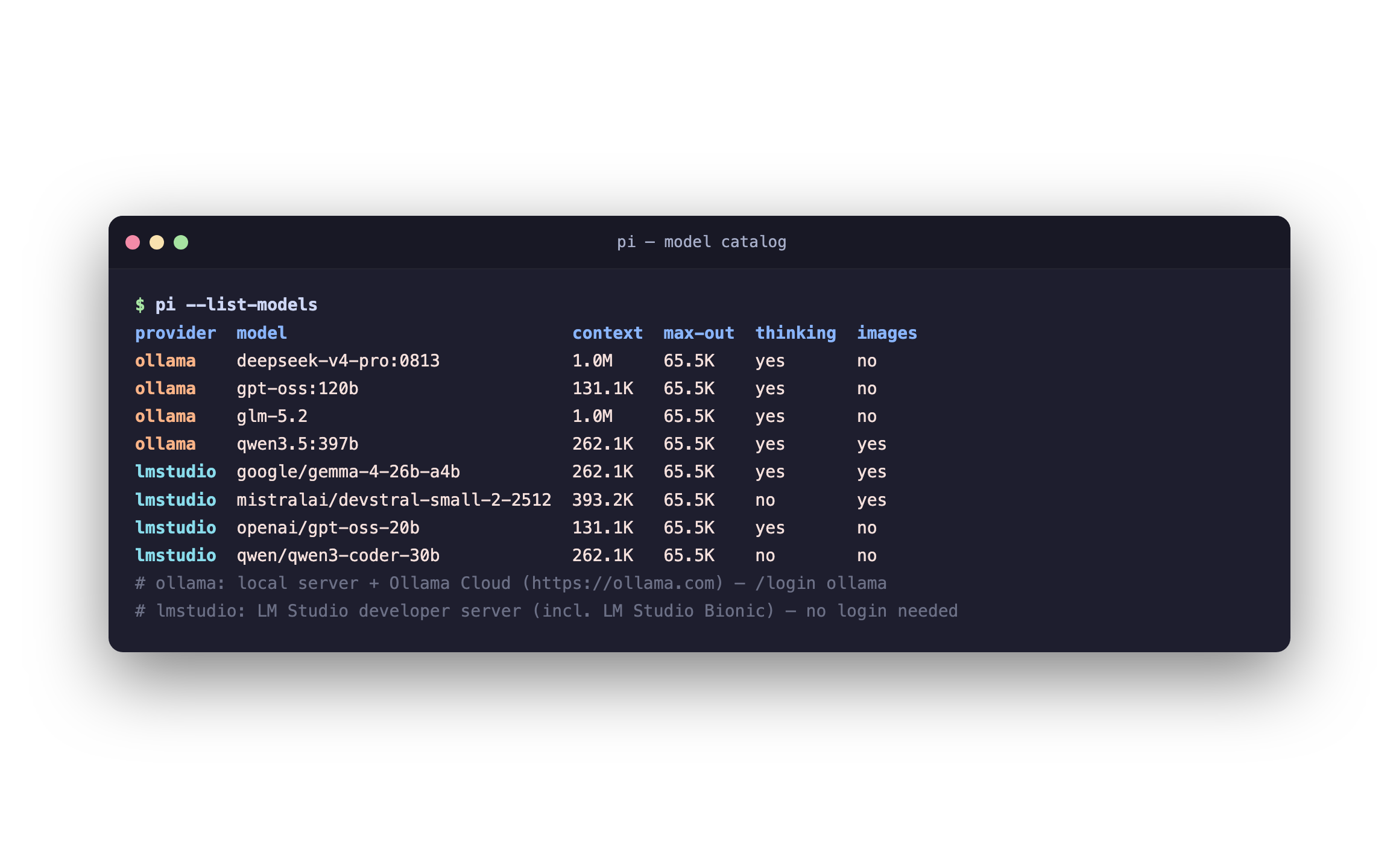Click the yellow minimize window dot
Screen dimensions: 1399x868
pyautogui.click(x=157, y=242)
